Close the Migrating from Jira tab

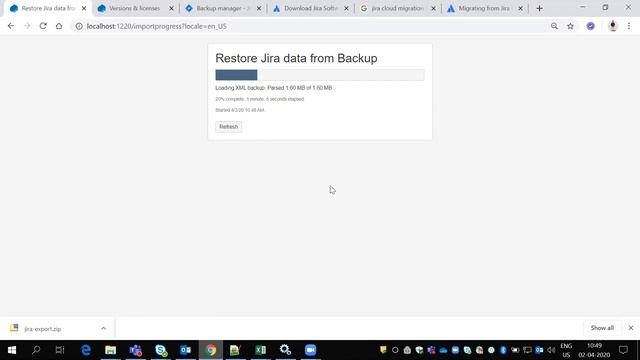tap(520, 8)
